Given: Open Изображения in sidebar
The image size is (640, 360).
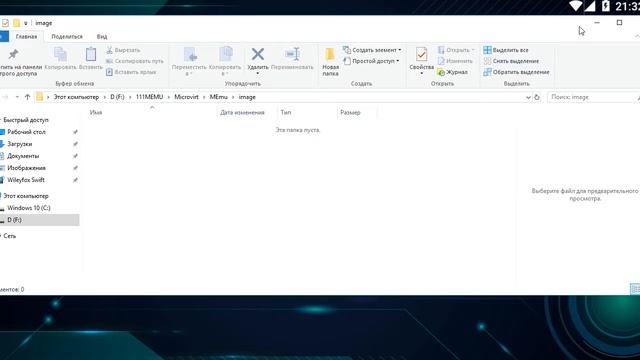Looking at the screenshot, I should tap(27, 168).
